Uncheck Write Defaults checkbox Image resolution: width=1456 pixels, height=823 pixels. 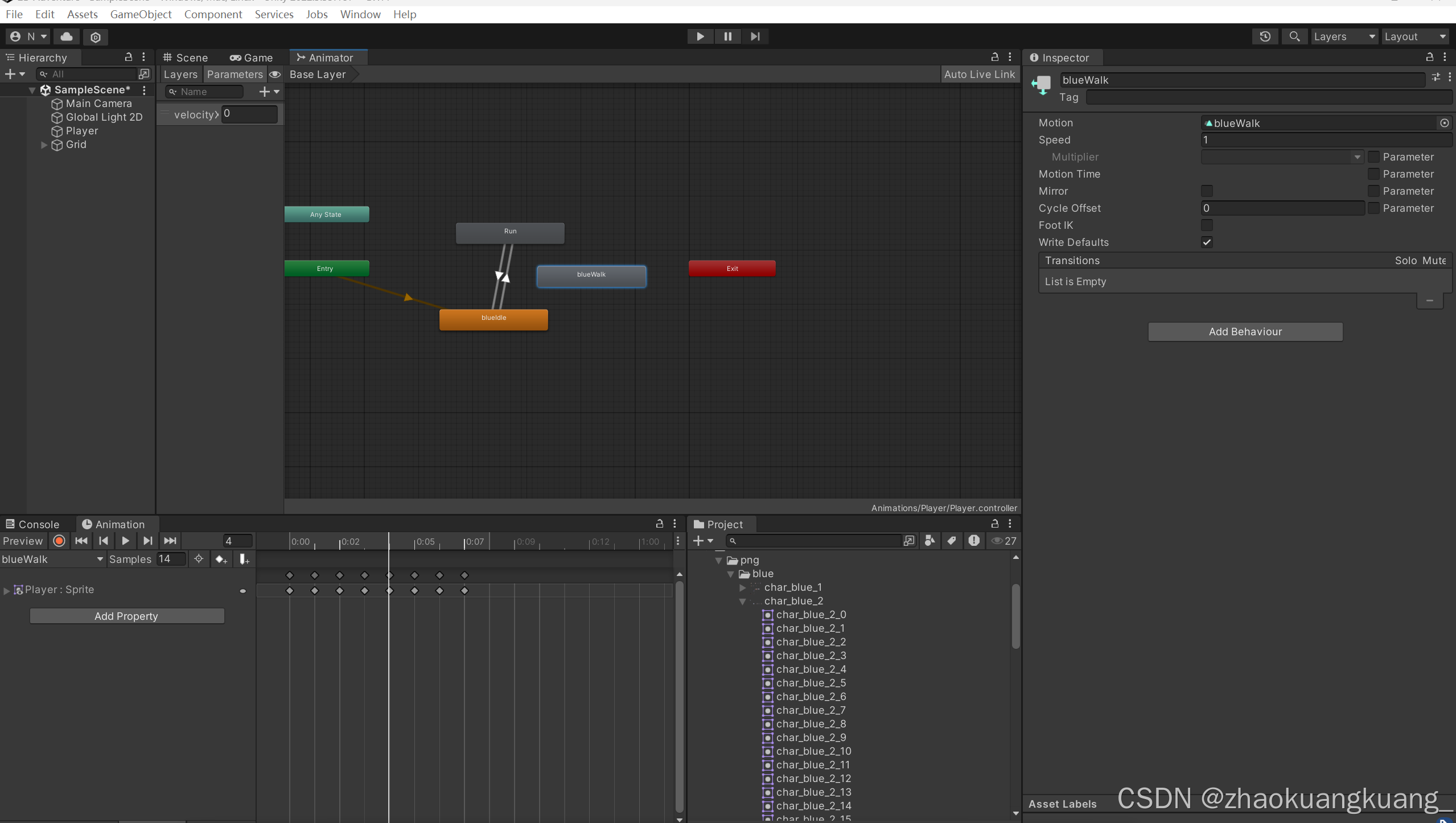coord(1207,242)
